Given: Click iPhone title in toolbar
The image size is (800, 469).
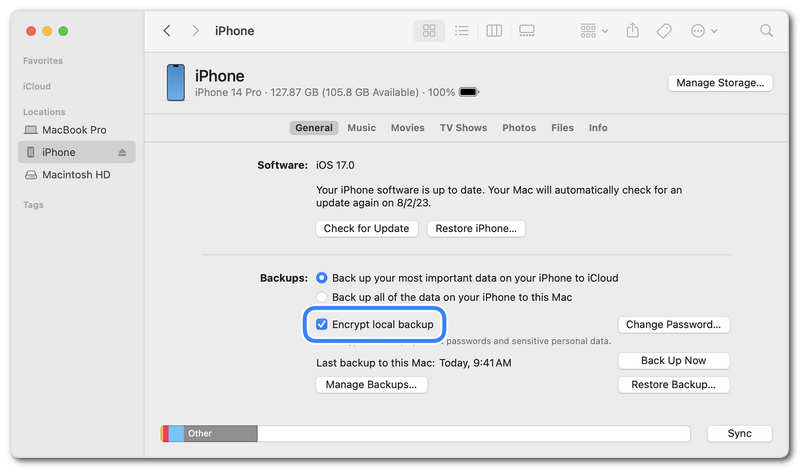Looking at the screenshot, I should click(235, 31).
